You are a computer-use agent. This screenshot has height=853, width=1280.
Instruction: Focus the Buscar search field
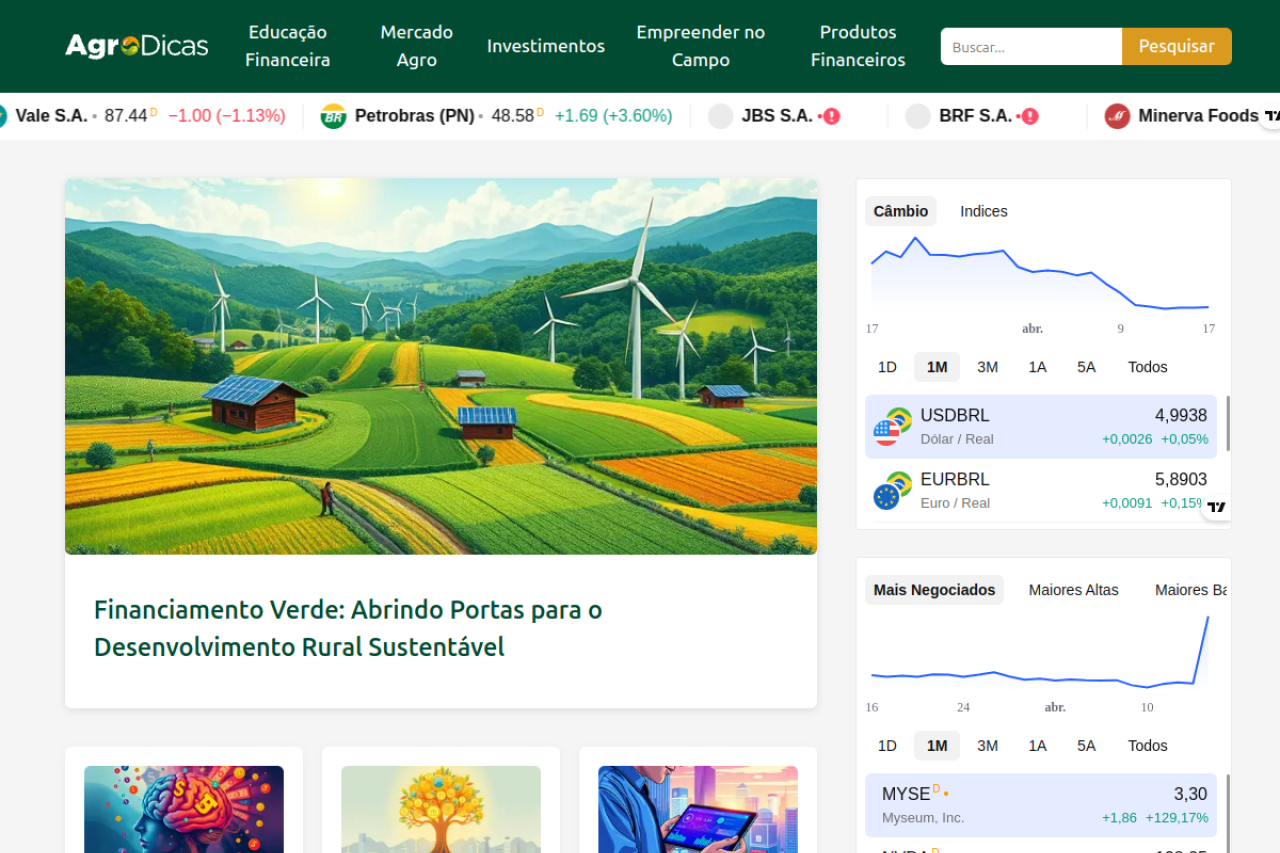click(x=1030, y=46)
